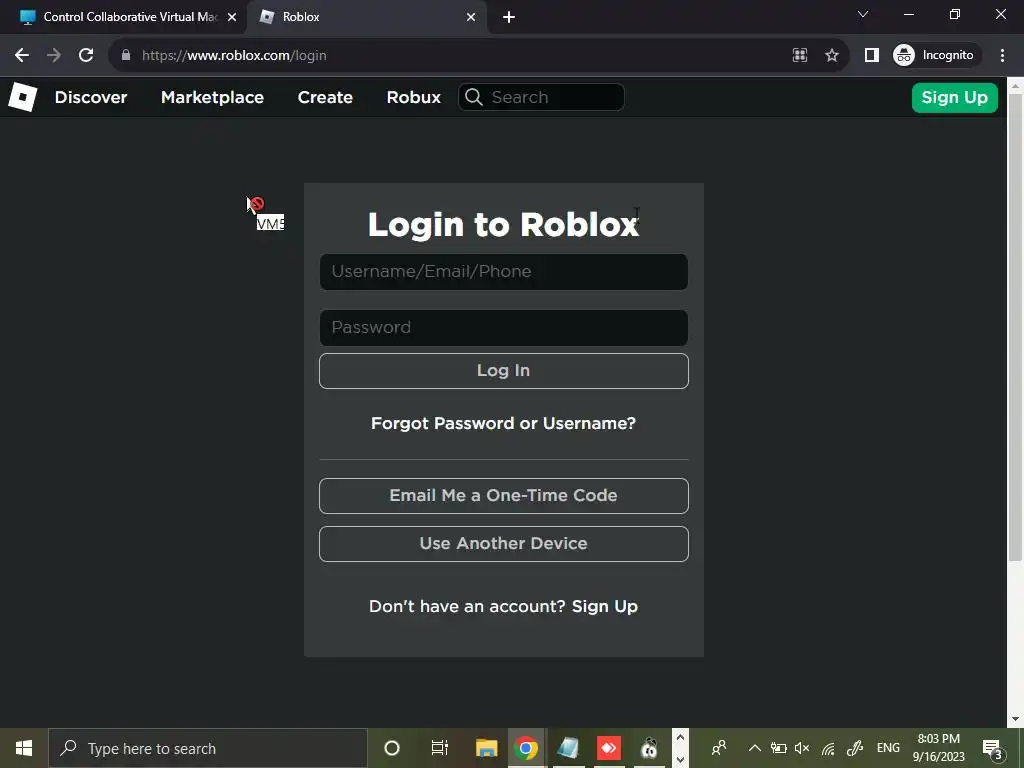Reload the page using the refresh icon
Screen dimensions: 1024x768
pyautogui.click(x=86, y=56)
